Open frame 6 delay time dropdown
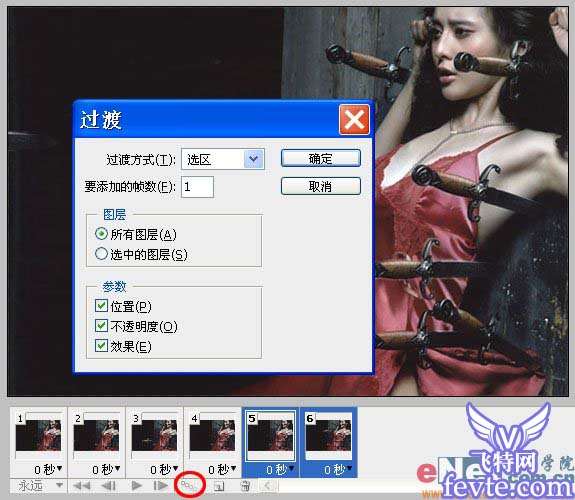The image size is (575, 500). pyautogui.click(x=338, y=469)
